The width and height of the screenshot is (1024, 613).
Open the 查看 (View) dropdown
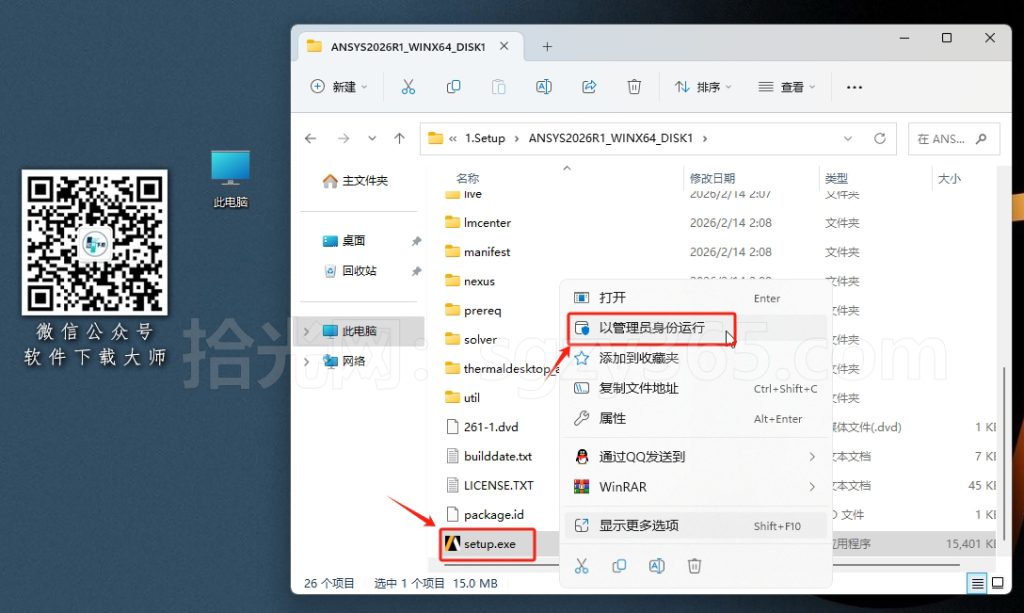(786, 87)
